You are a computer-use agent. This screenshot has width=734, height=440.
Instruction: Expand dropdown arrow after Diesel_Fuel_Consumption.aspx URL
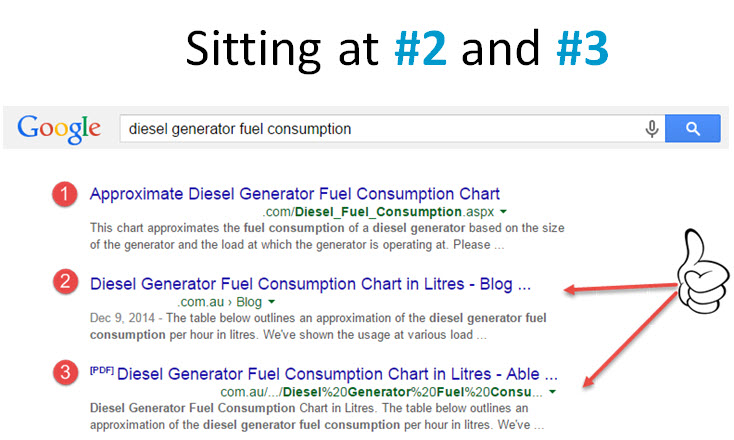point(503,212)
